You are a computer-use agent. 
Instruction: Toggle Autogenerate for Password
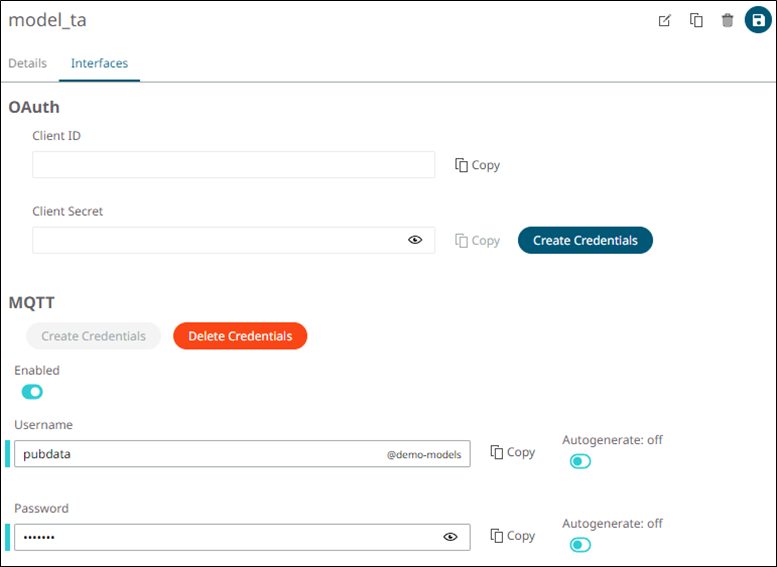(x=580, y=545)
